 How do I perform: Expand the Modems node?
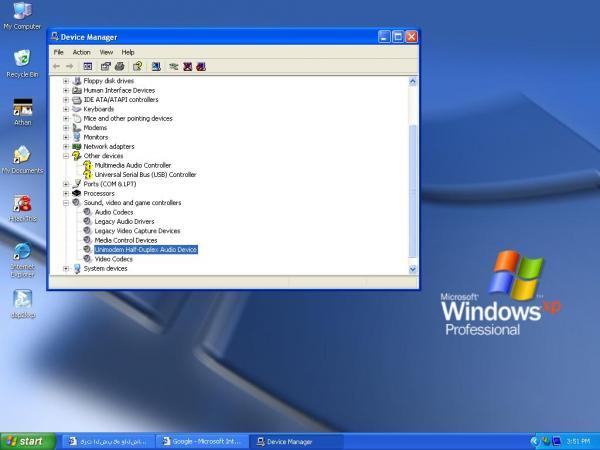click(66, 128)
